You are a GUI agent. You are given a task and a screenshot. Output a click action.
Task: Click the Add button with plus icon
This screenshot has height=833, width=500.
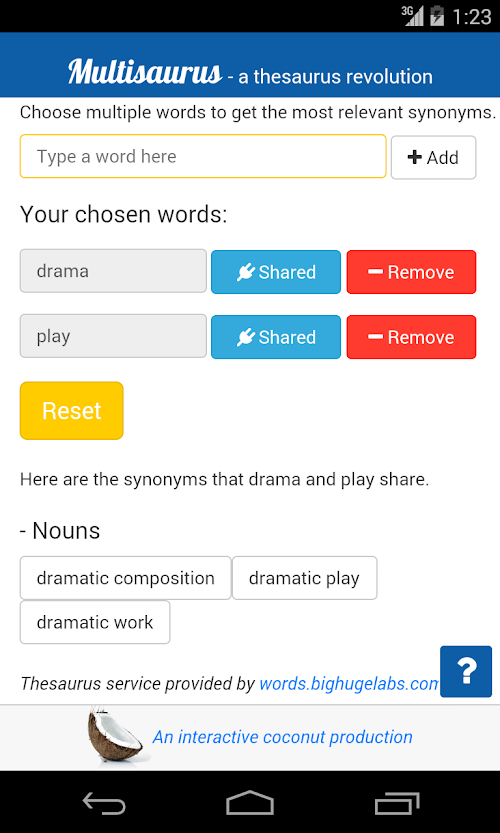[434, 157]
